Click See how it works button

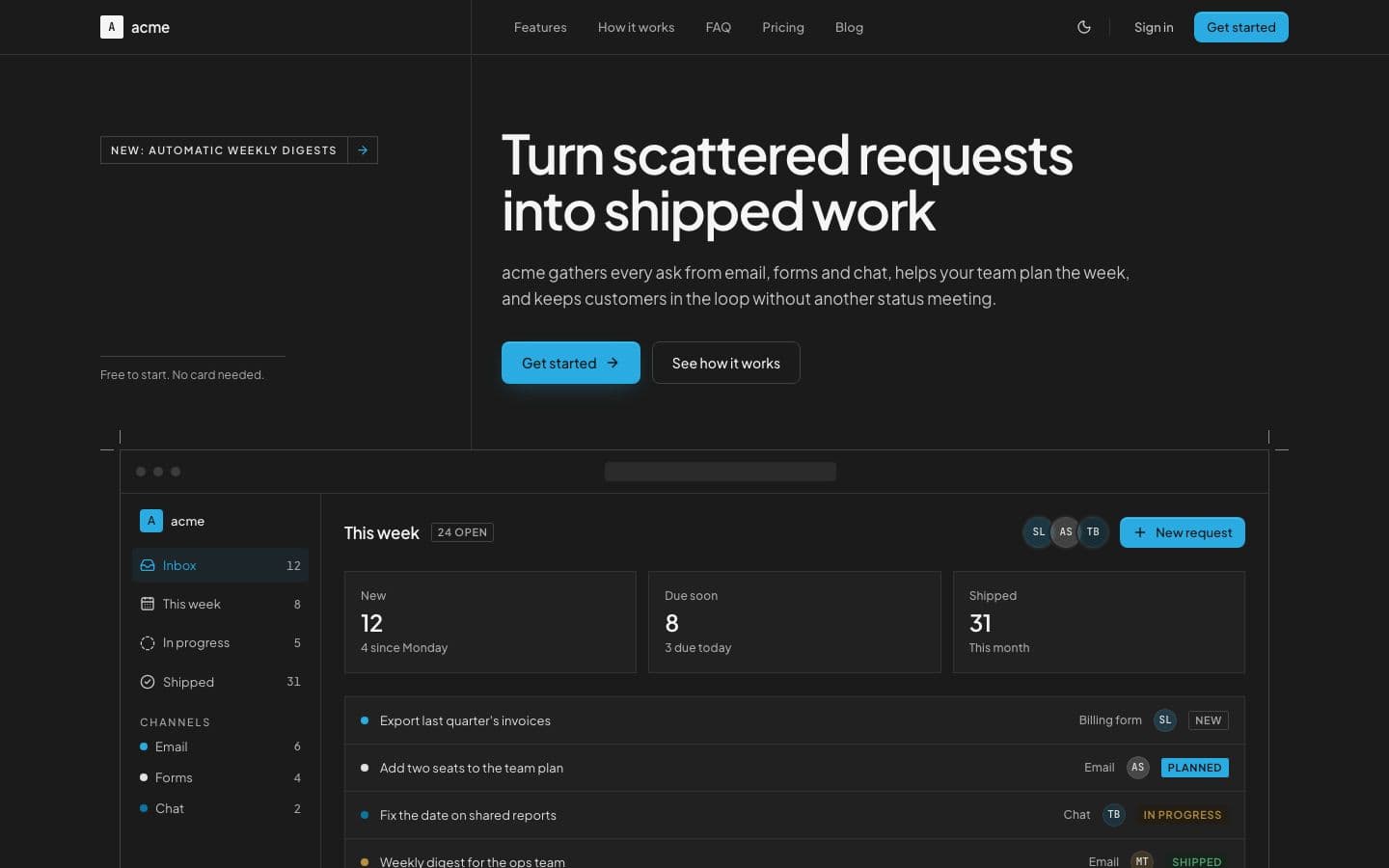pyautogui.click(x=725, y=363)
